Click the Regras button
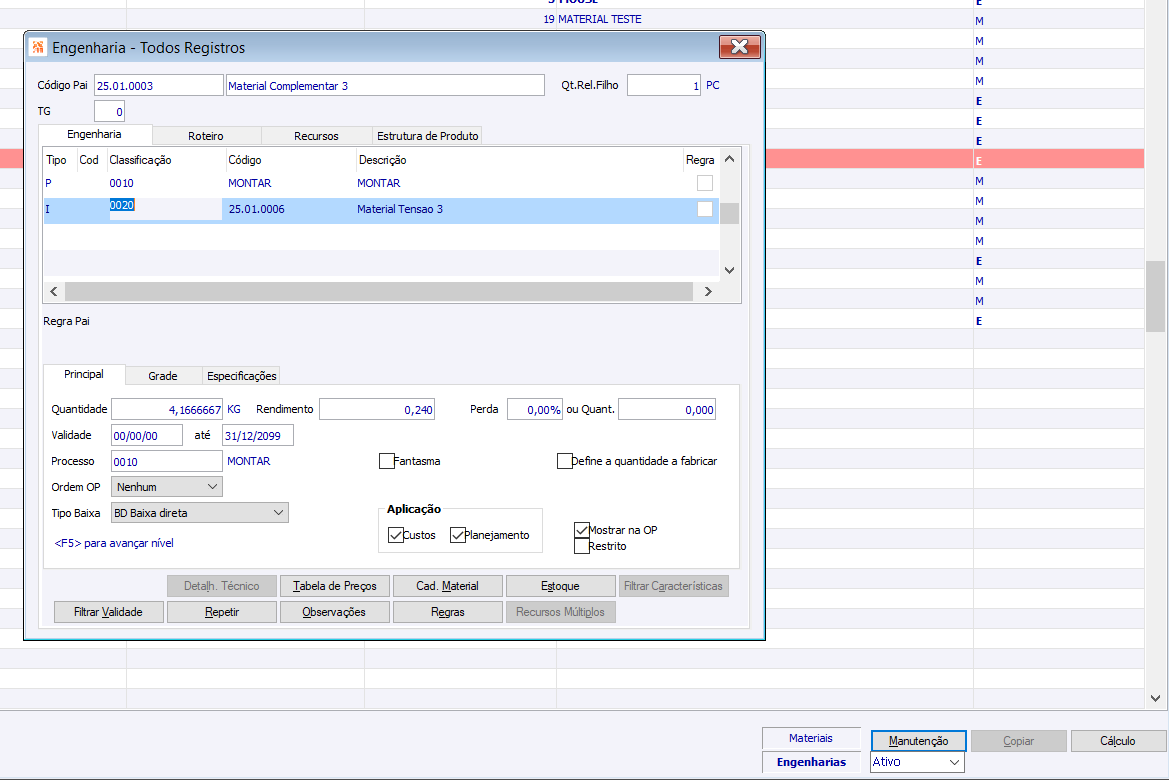This screenshot has height=780, width=1169. 447,612
